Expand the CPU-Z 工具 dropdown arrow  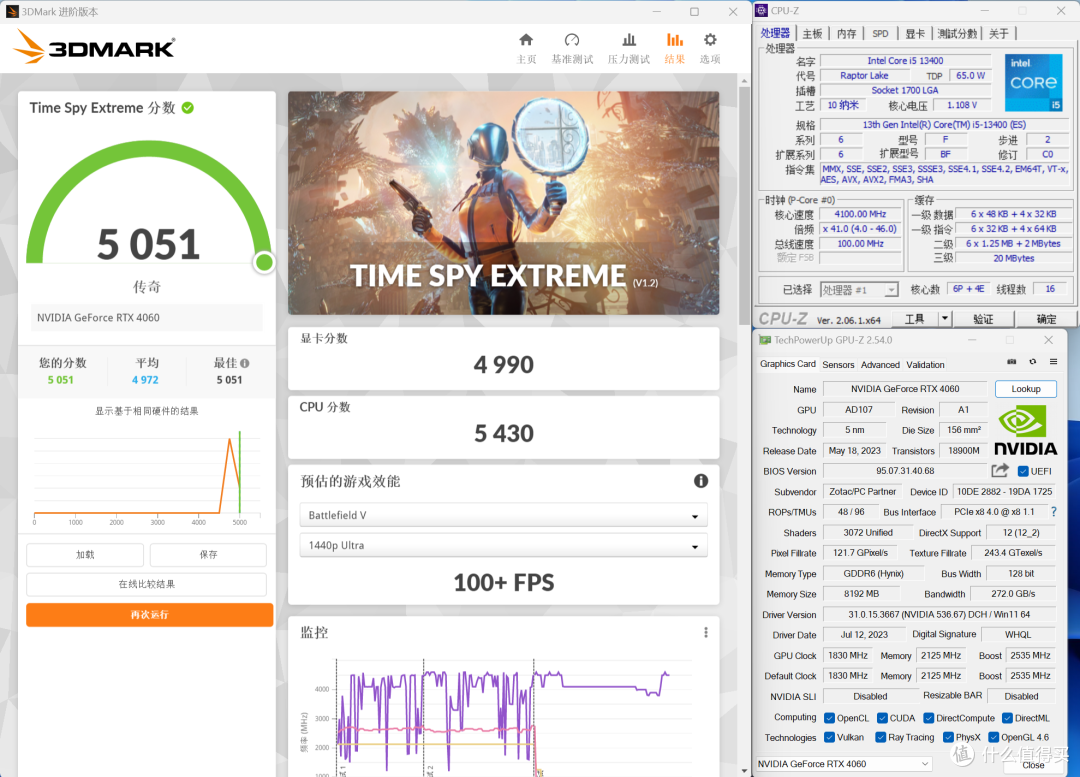[944, 318]
